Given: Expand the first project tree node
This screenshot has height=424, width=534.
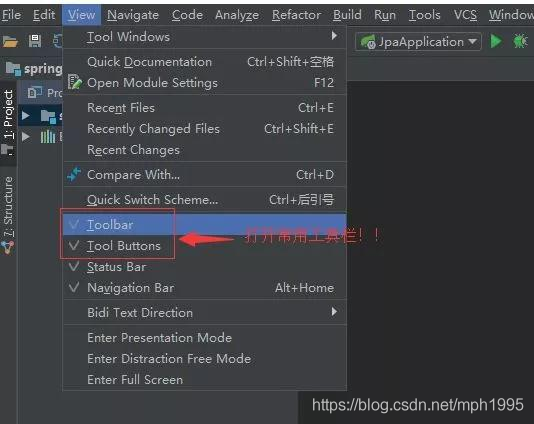Looking at the screenshot, I should [26, 115].
